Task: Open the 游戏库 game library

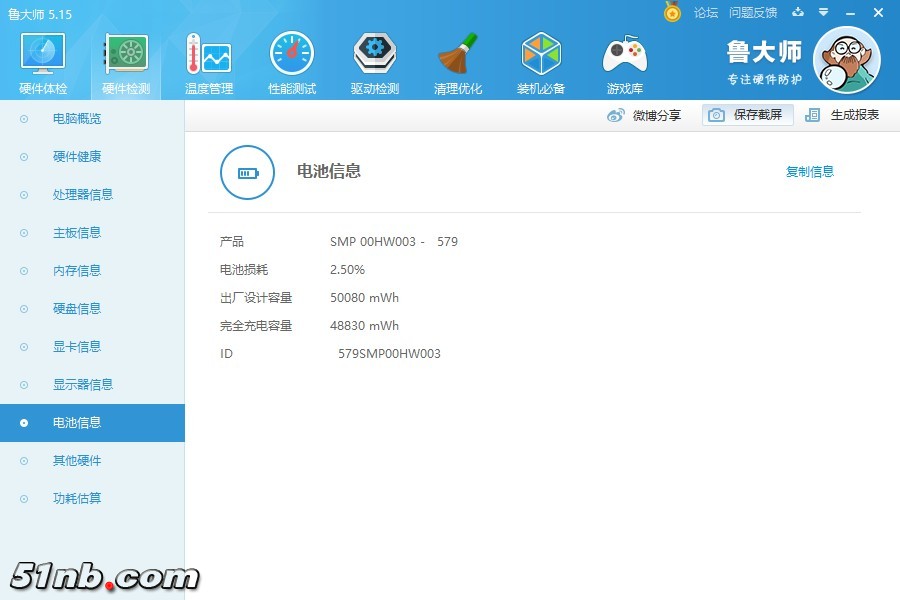Action: tap(624, 60)
